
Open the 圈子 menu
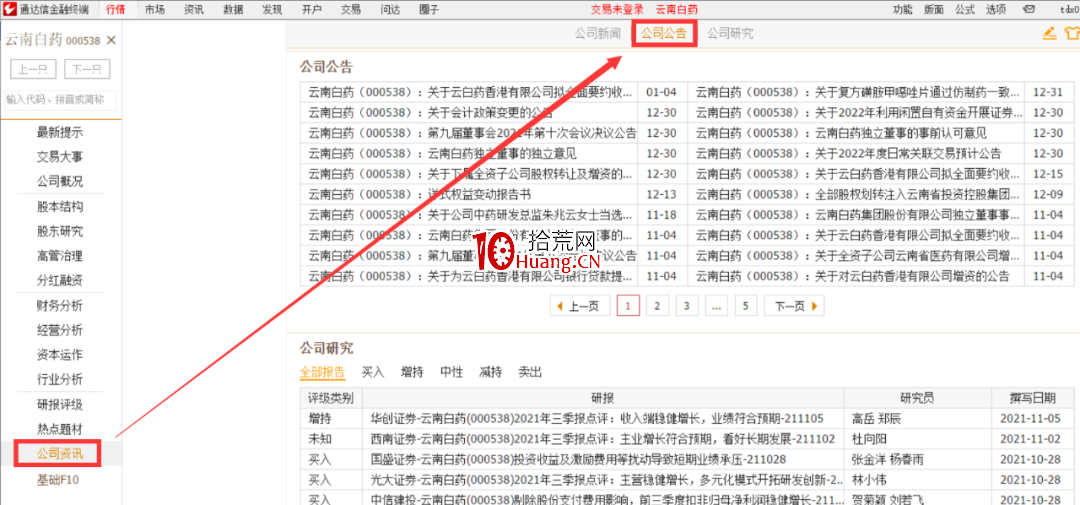pos(429,10)
